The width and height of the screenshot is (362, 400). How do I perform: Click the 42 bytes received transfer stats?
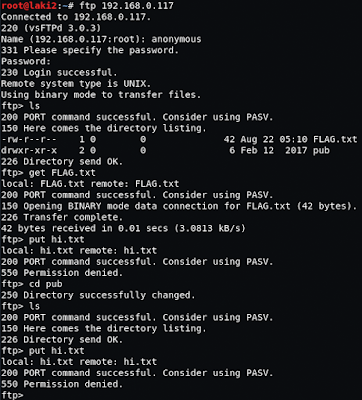[123, 228]
